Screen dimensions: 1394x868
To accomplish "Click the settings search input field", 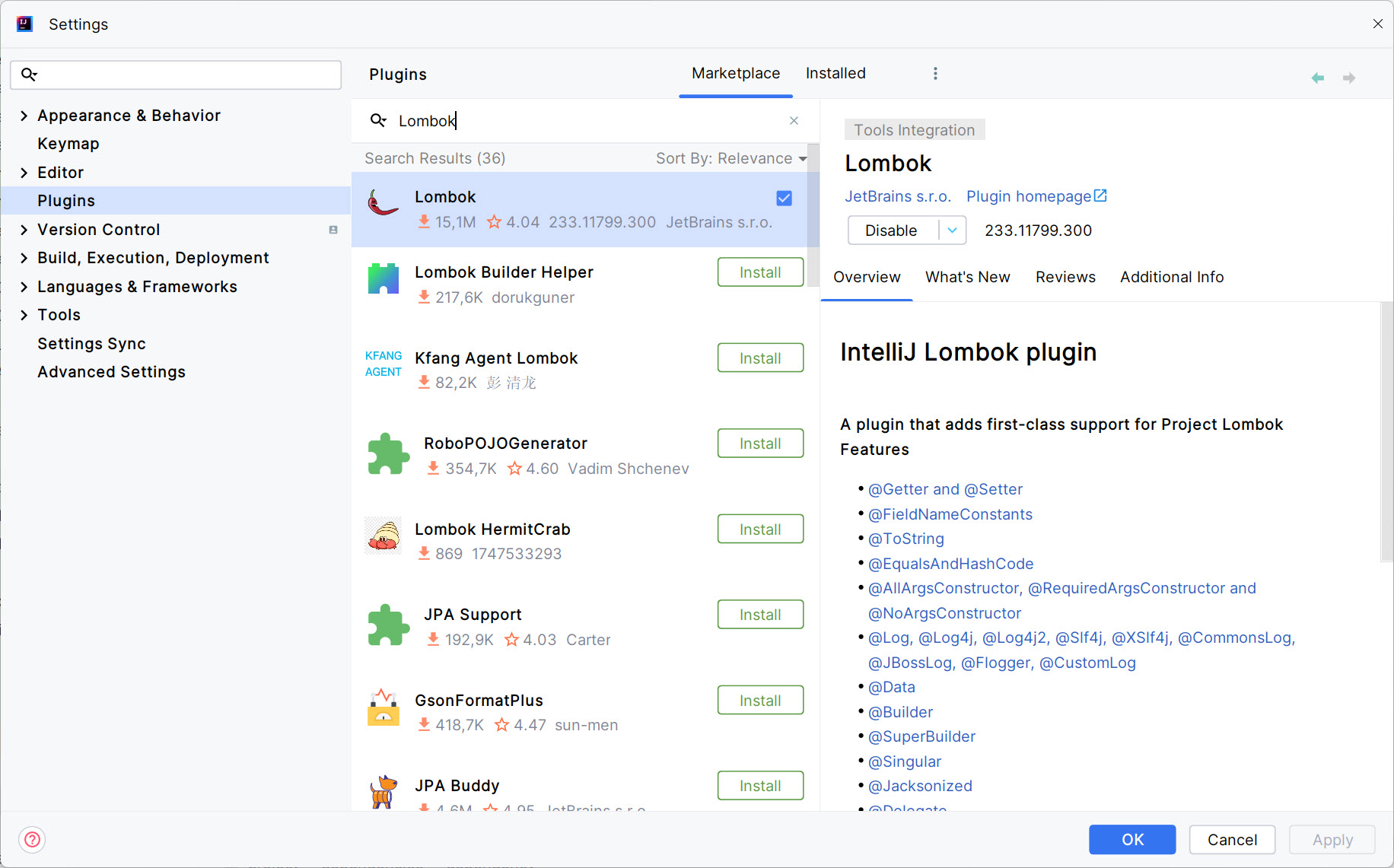I will click(x=183, y=75).
